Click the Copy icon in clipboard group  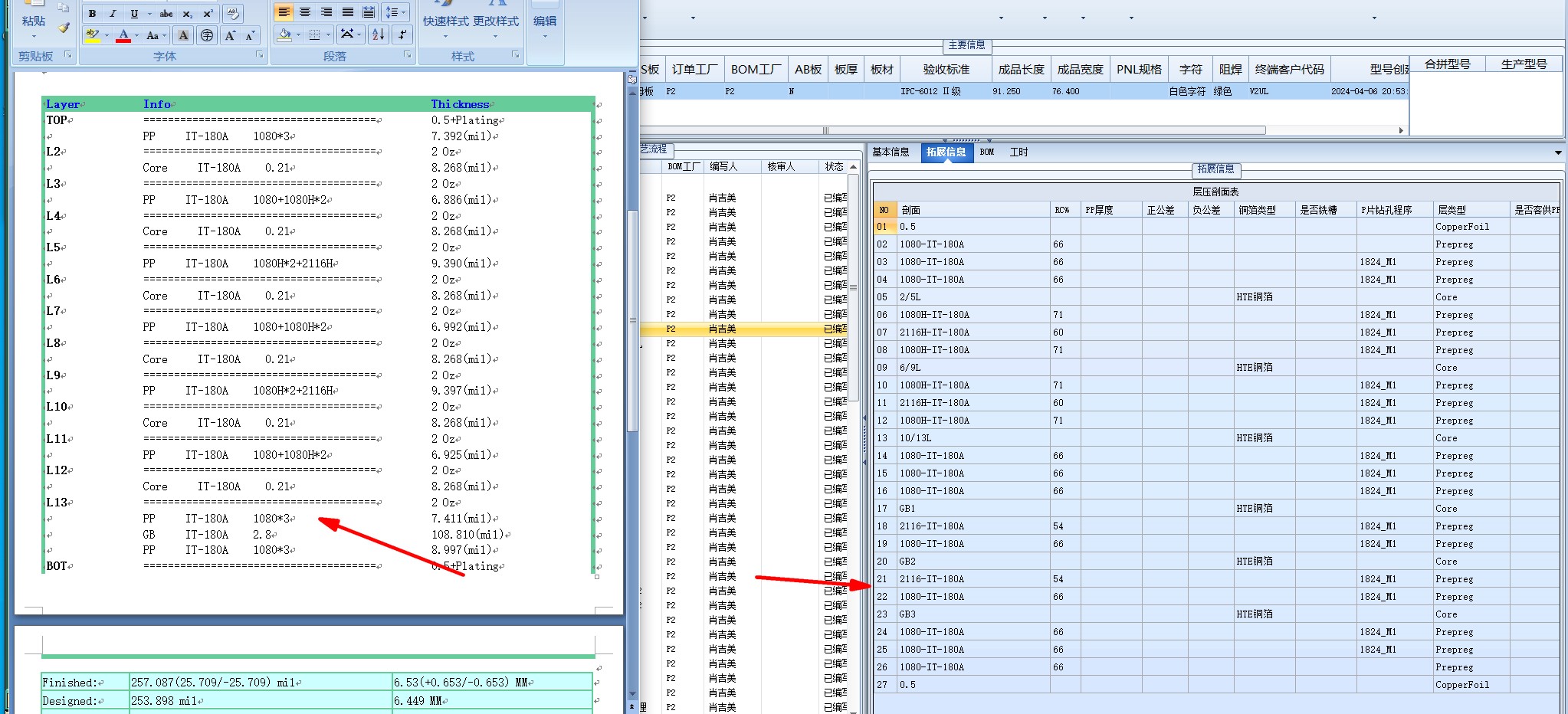(64, 8)
